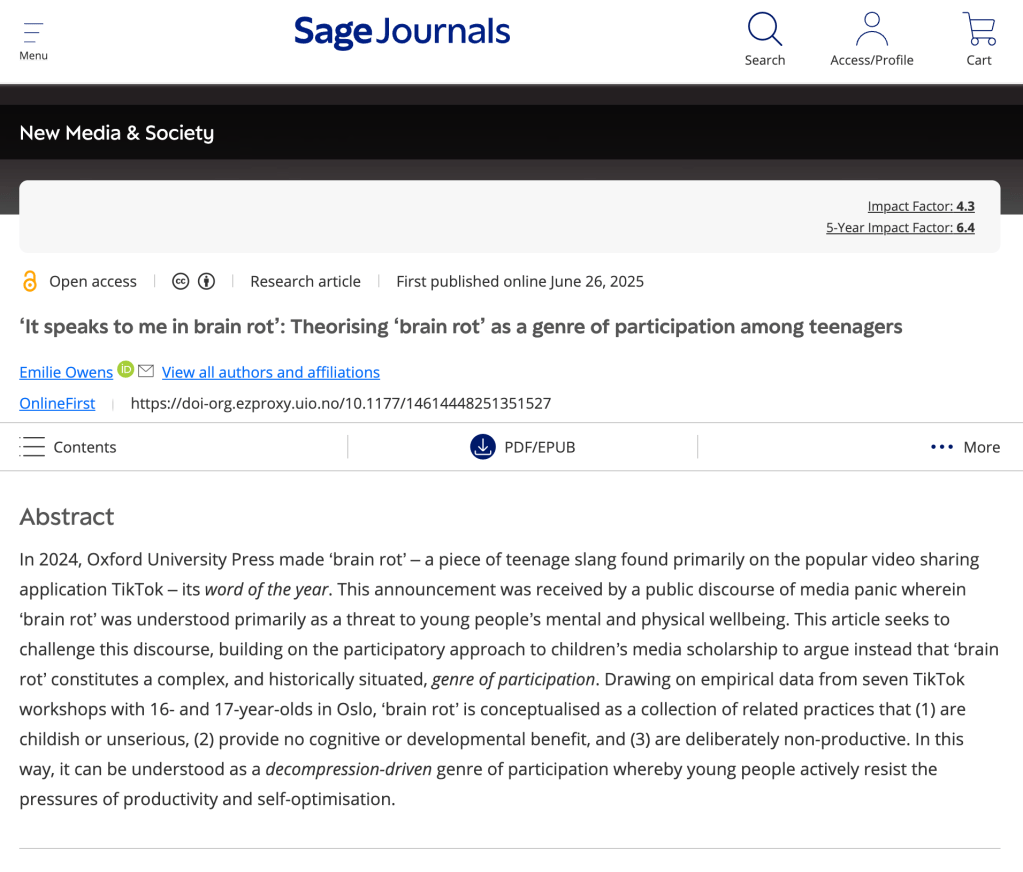Click the PDF/EPUB download icon
Screen dimensions: 1023x872
point(483,447)
